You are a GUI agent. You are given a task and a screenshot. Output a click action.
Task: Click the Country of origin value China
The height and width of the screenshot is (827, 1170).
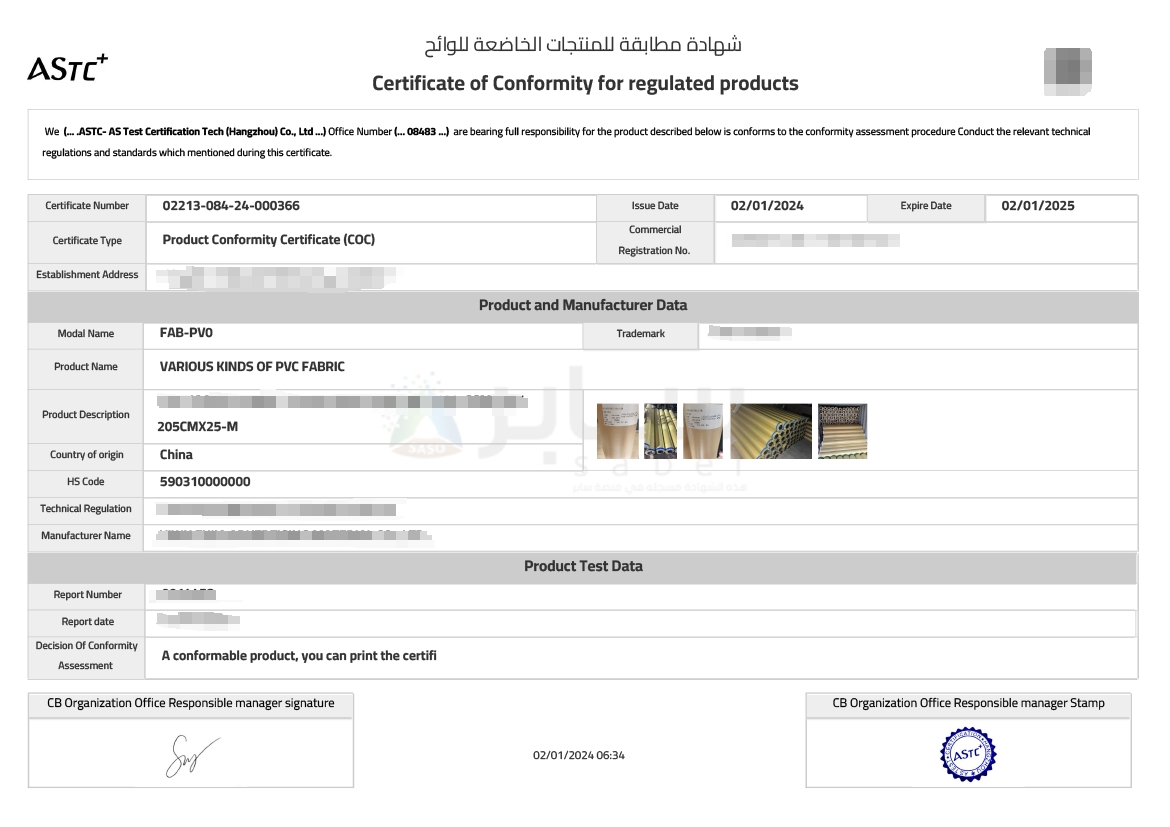(176, 455)
